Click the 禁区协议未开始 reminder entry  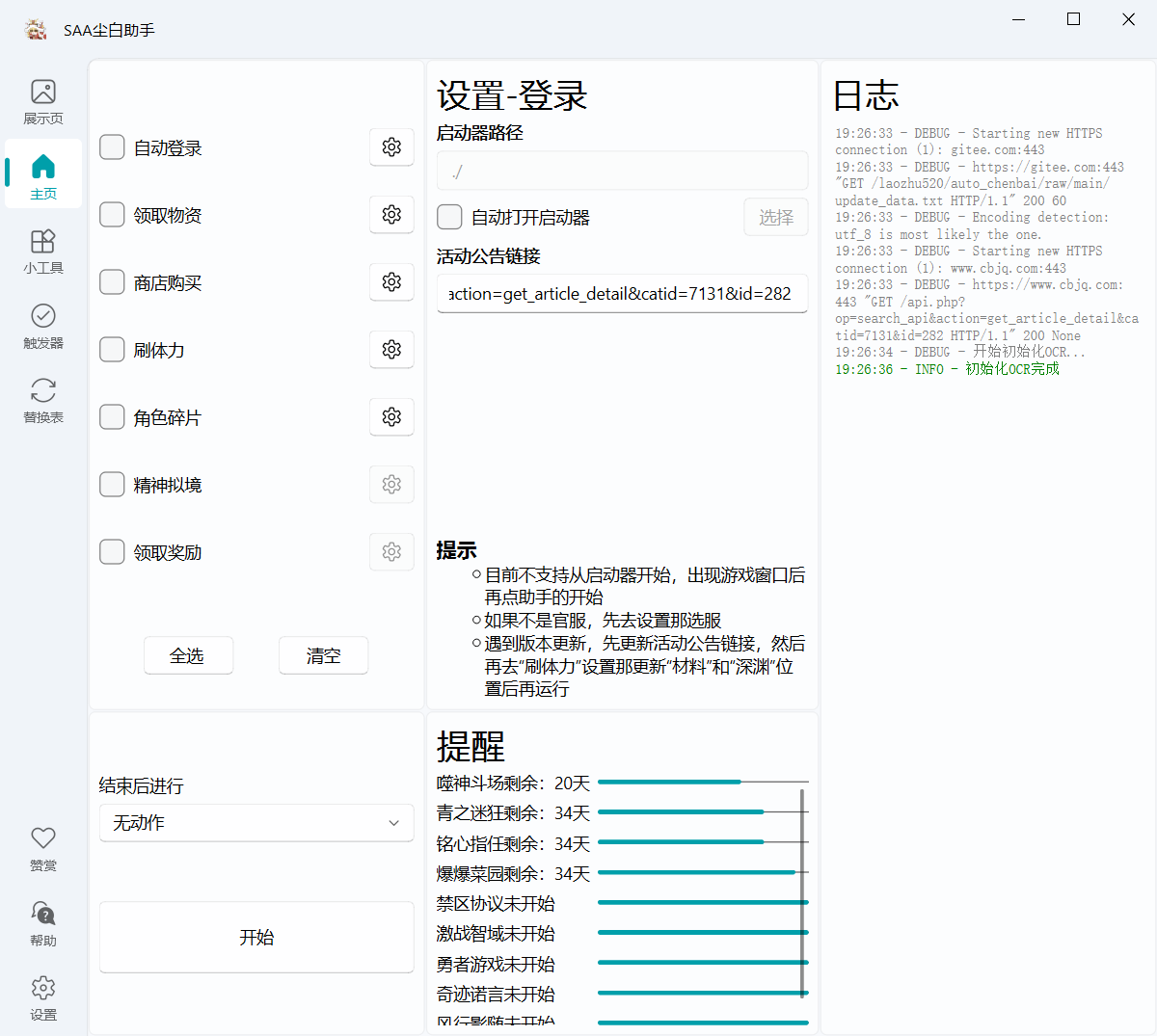(x=496, y=904)
